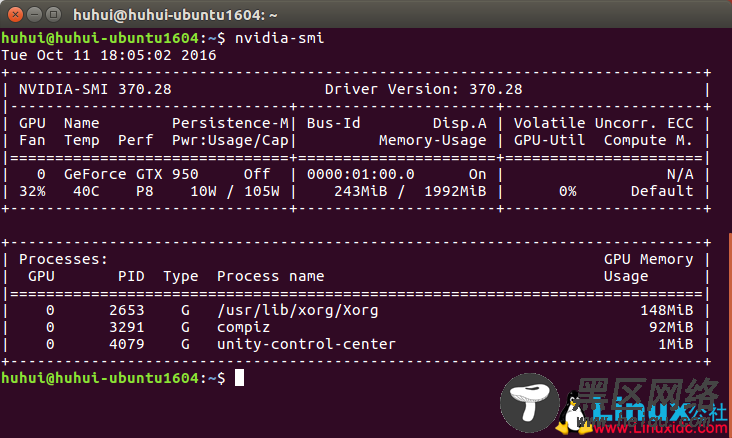Screen dimensions: 732x438
Task: Click PID 4079 in processes list
Action: (127, 344)
